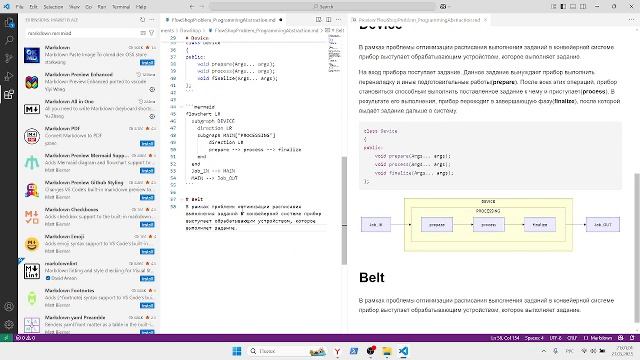Change indentation Spaces: 4 in status bar
640x360 pixels.
click(x=534, y=338)
